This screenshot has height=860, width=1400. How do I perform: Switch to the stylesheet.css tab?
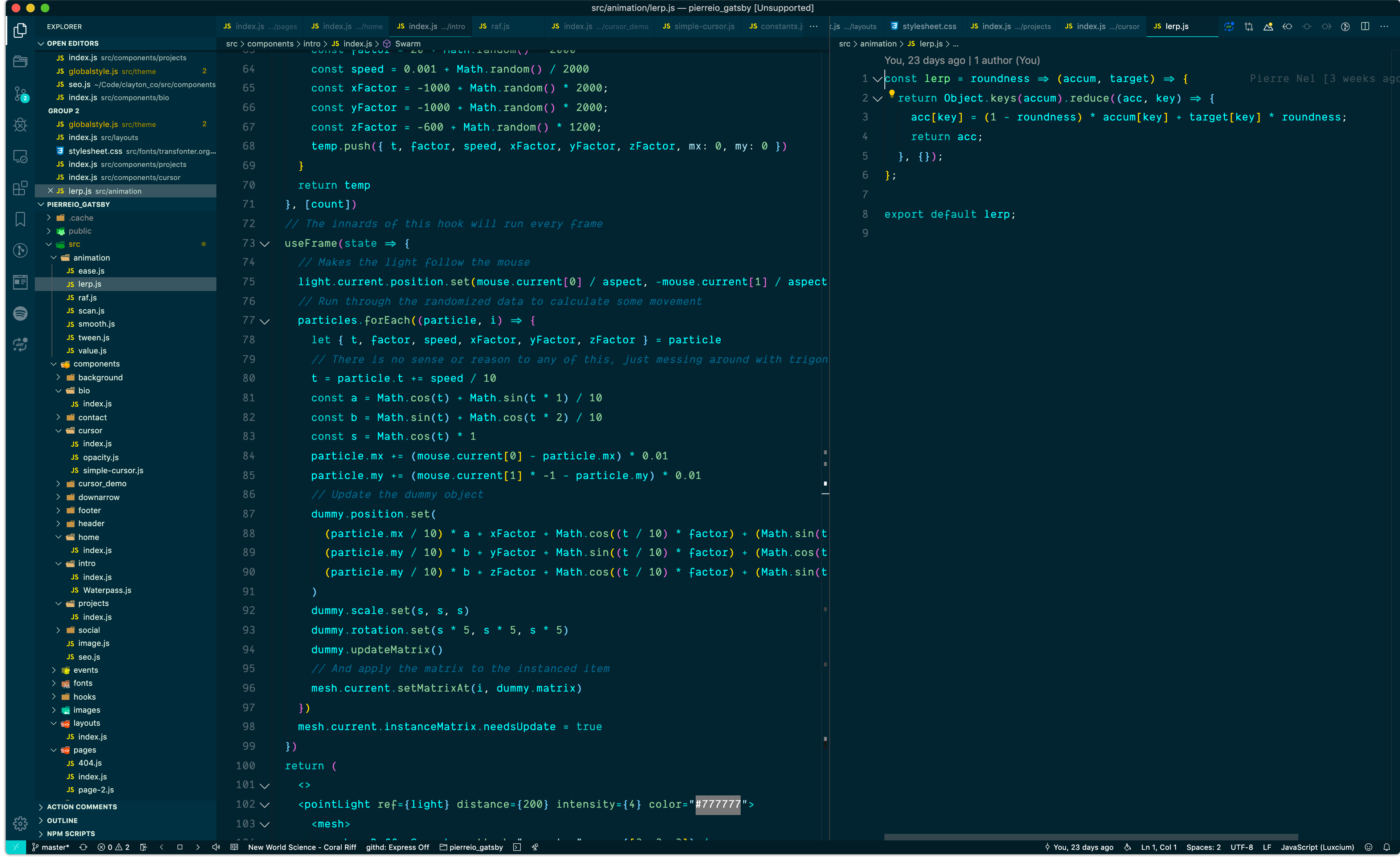pos(928,26)
